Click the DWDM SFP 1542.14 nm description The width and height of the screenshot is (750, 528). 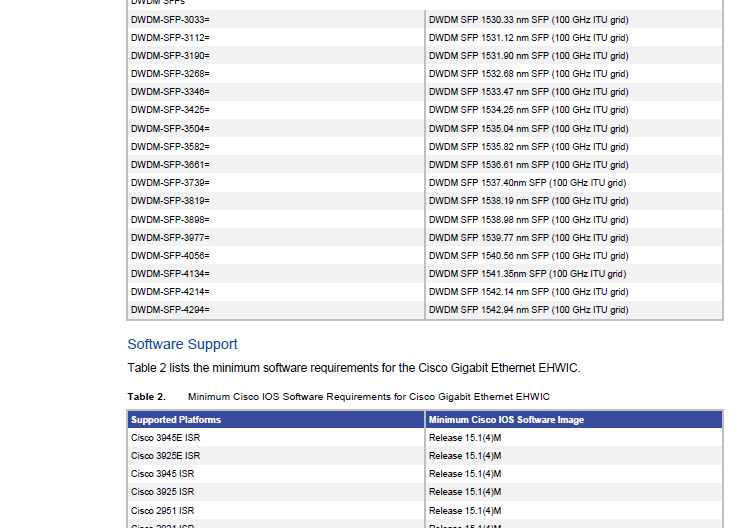coord(528,292)
